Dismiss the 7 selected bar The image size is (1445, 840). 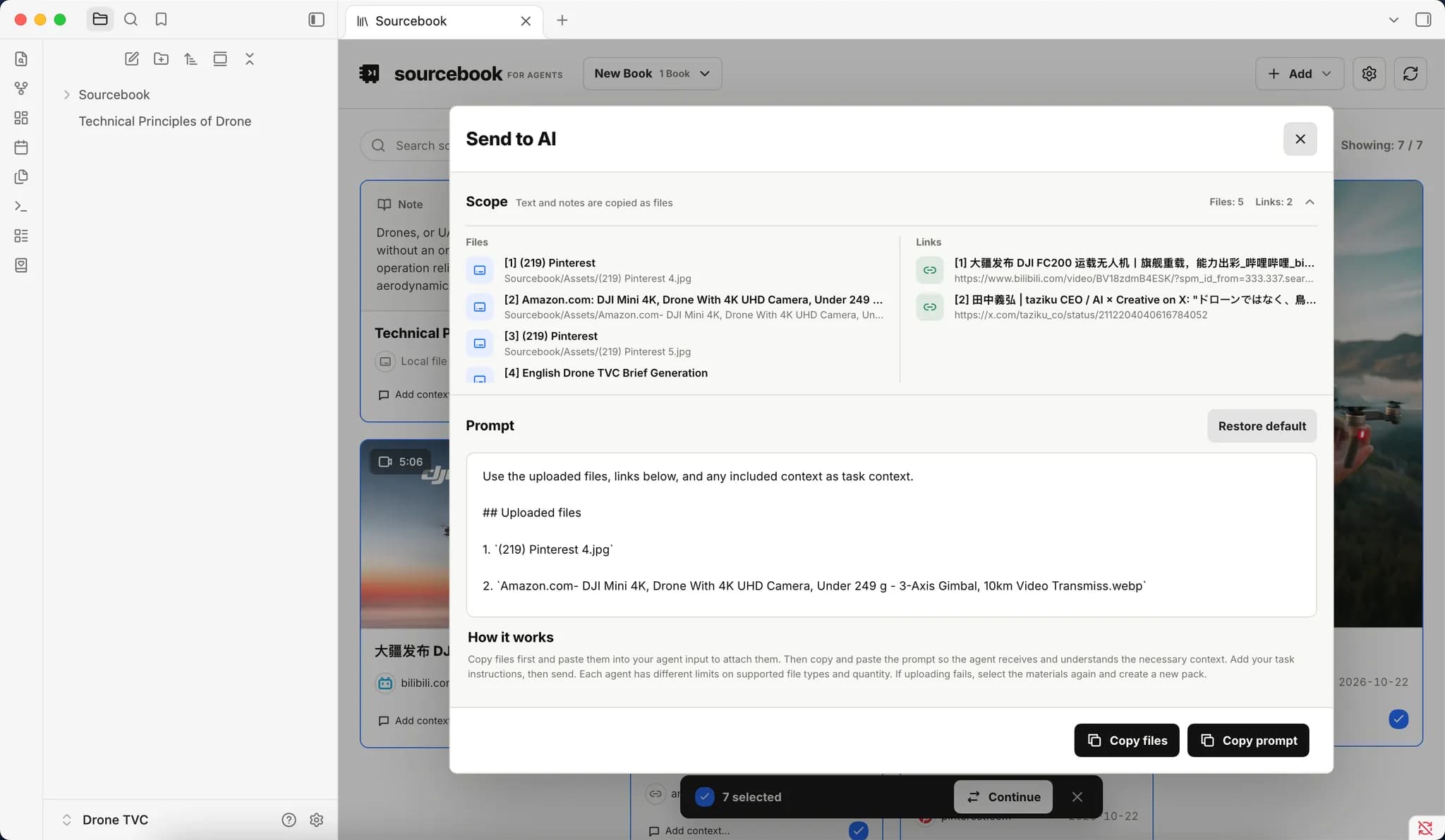(1077, 797)
